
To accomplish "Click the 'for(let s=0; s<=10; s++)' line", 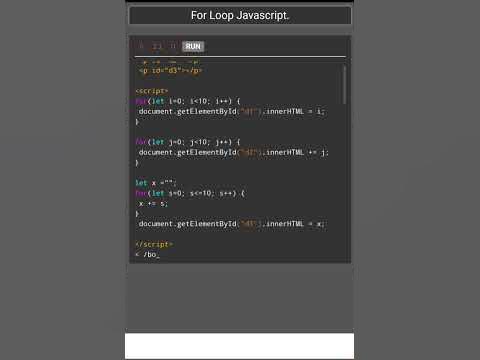I will pos(190,193).
